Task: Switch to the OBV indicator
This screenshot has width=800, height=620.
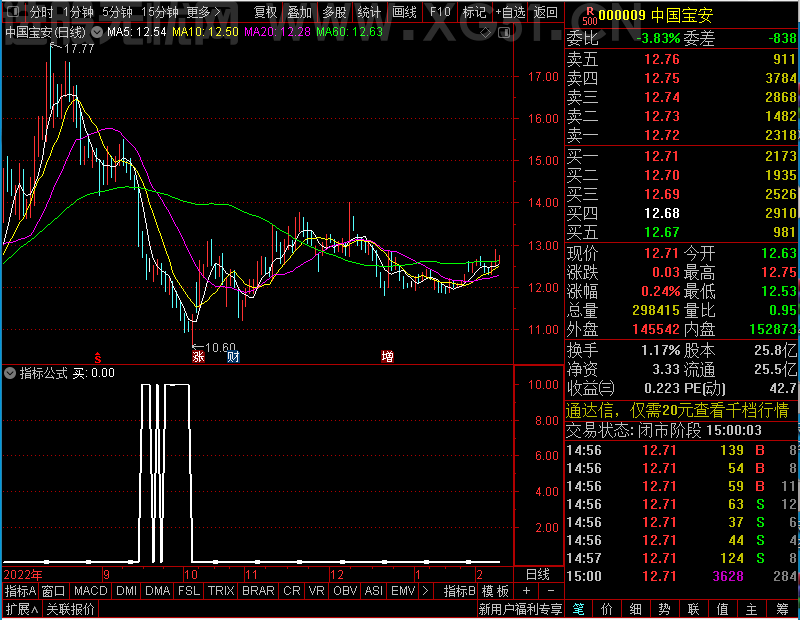Action: pyautogui.click(x=345, y=591)
